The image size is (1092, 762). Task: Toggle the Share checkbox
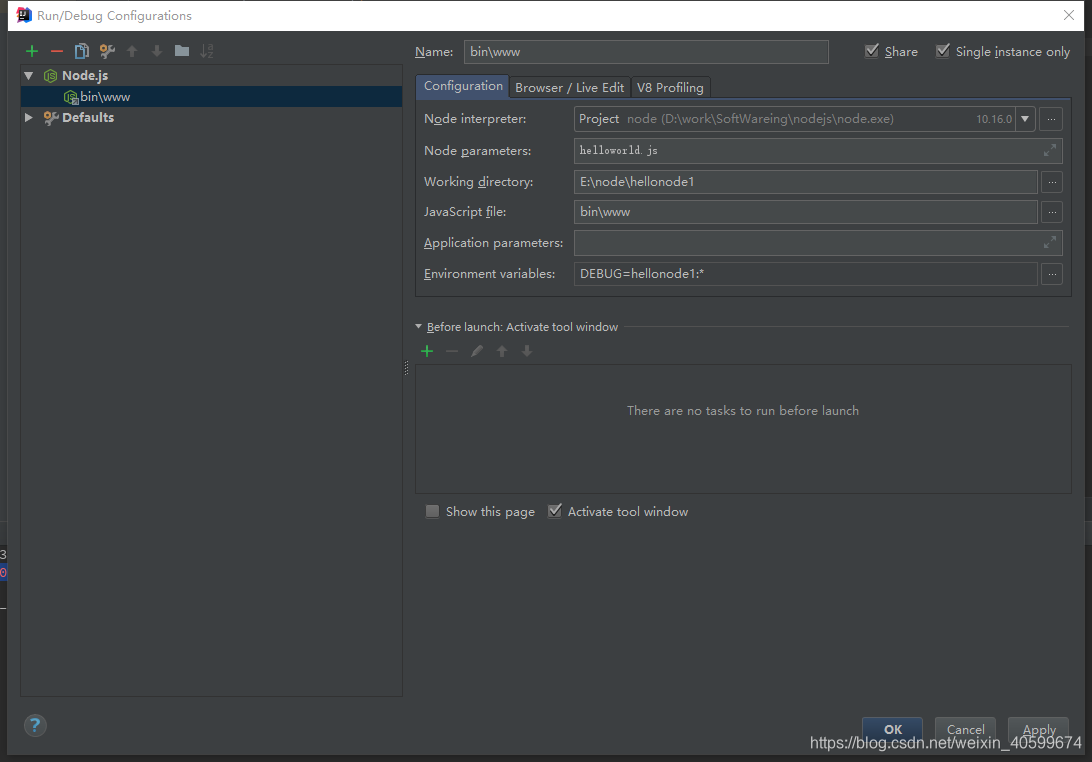(871, 51)
